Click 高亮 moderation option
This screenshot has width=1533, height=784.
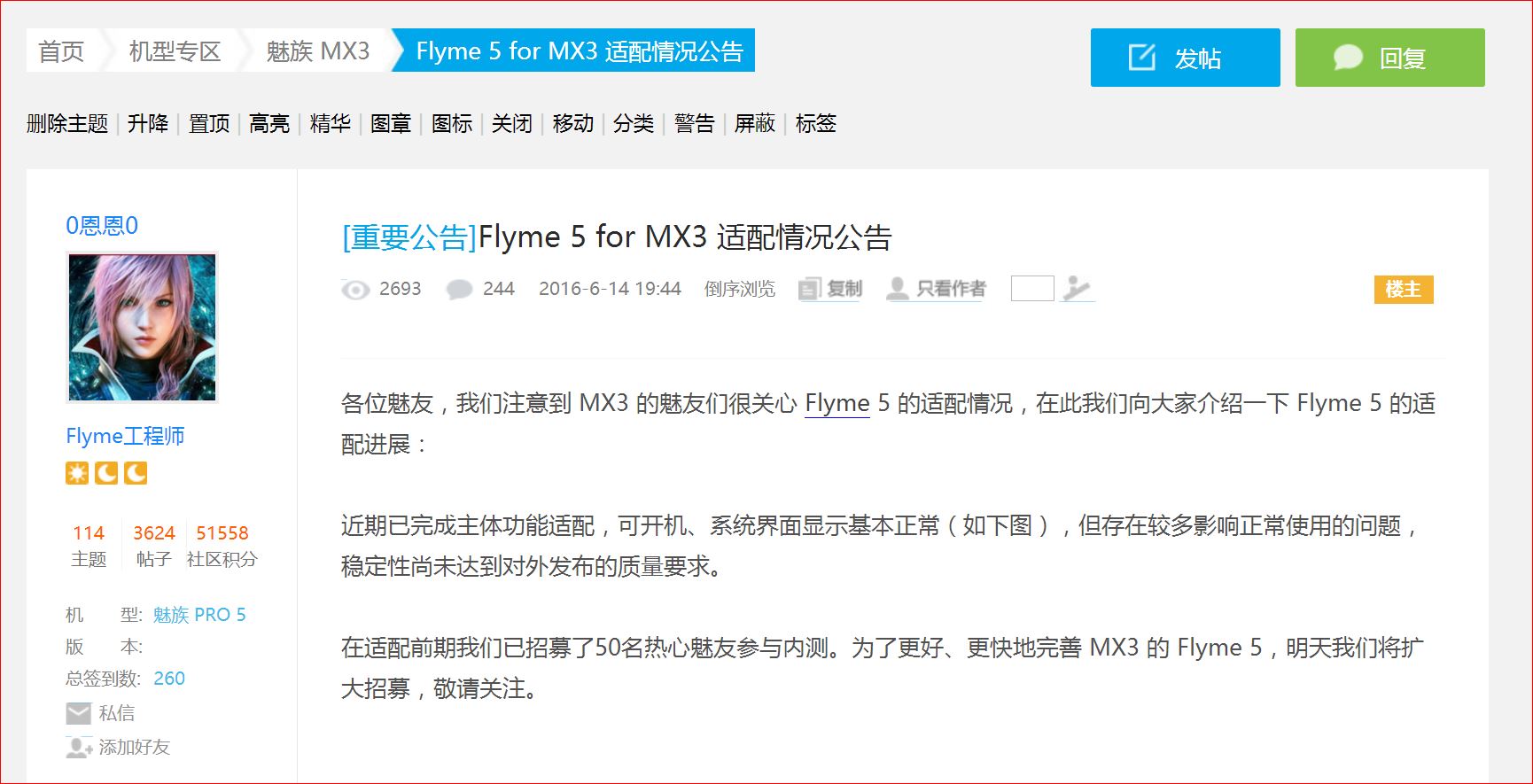click(x=269, y=123)
